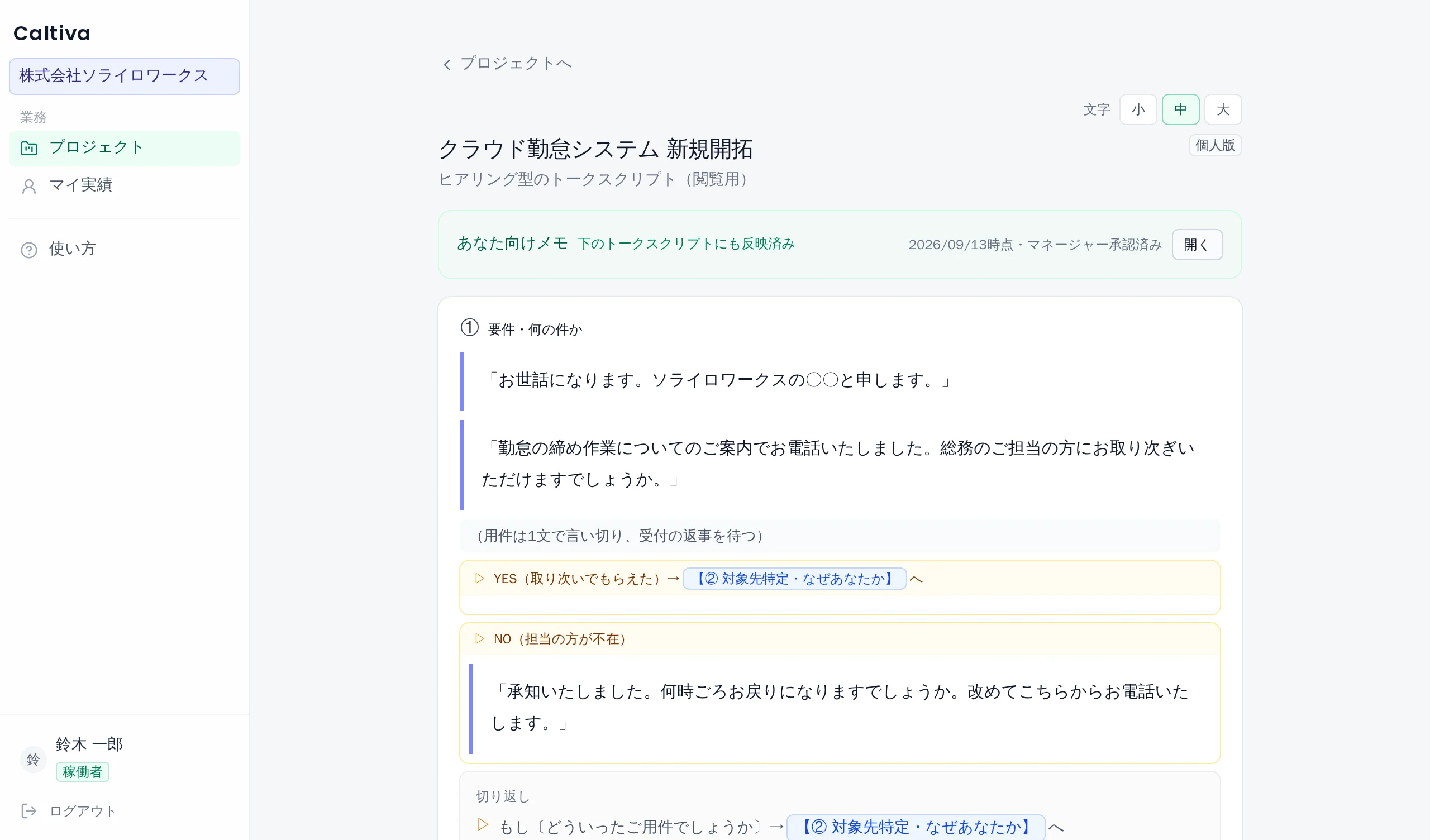Click the NO（担当の方が不在） header
The height and width of the screenshot is (840, 1430).
[840, 639]
